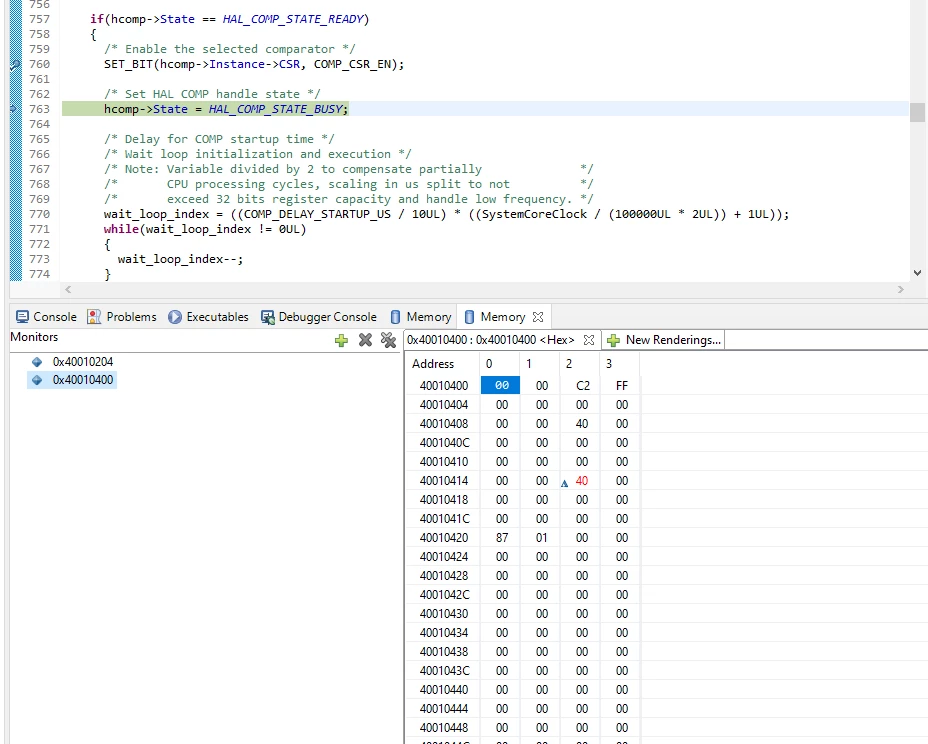Image resolution: width=928 pixels, height=744 pixels.
Task: Click the breakpoint marker at line 760
Action: click(15, 65)
